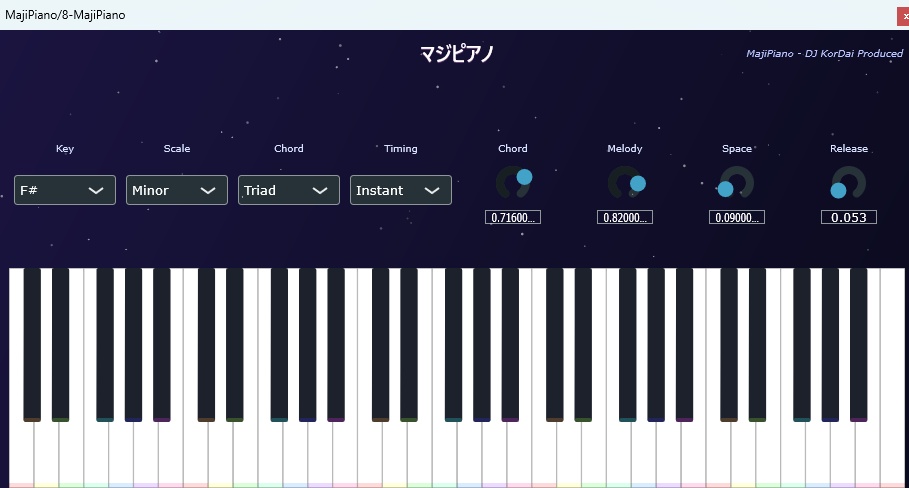Click the Melody value field 0.82000

point(625,217)
